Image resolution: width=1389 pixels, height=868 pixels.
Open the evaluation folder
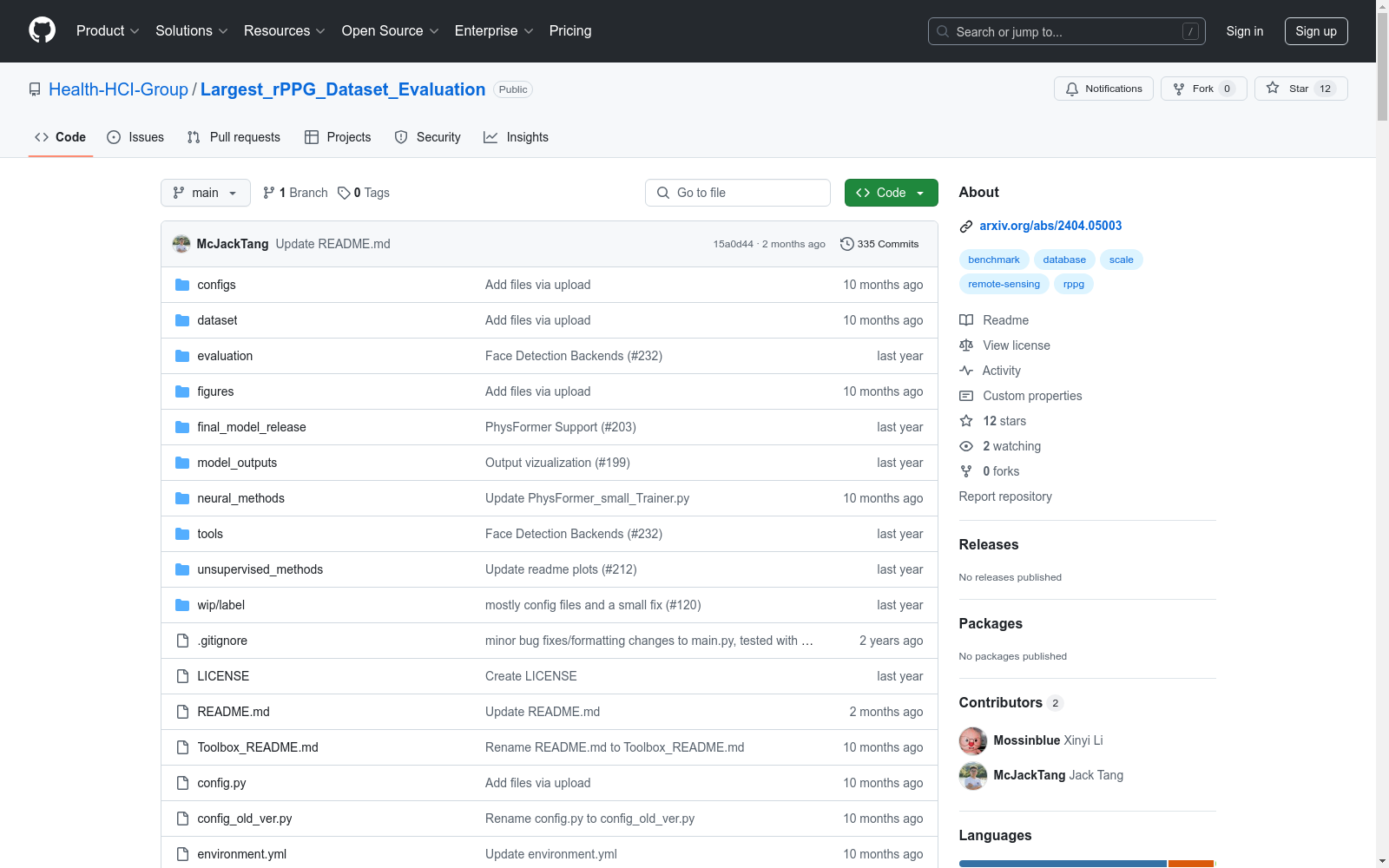point(225,356)
